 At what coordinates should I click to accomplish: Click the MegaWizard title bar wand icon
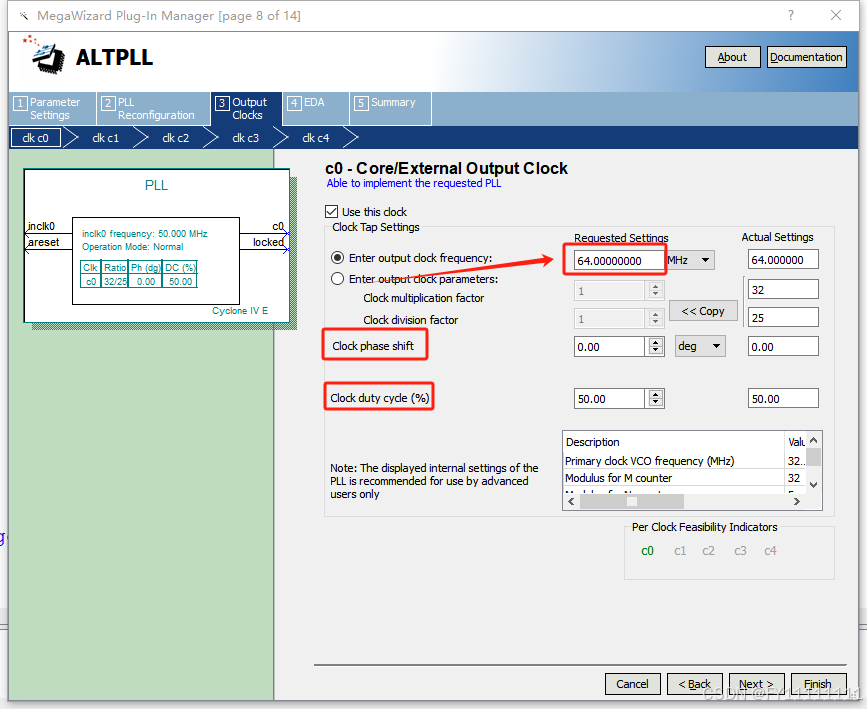coord(23,15)
